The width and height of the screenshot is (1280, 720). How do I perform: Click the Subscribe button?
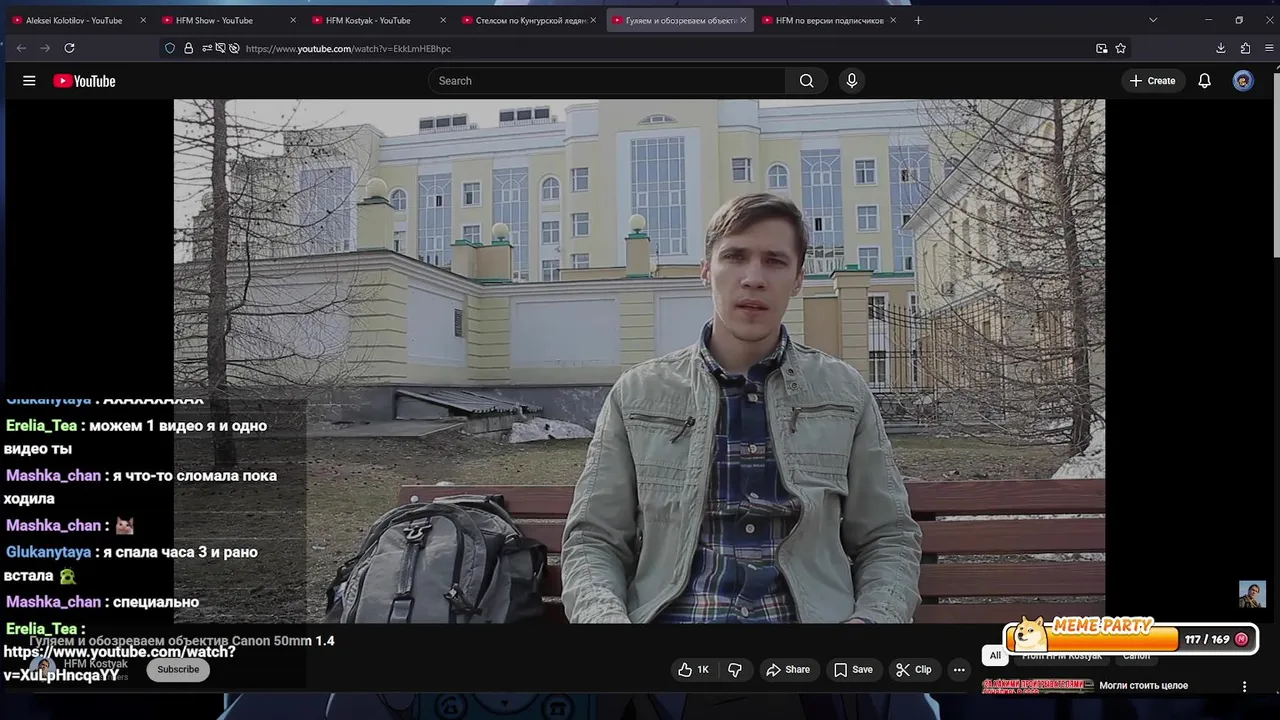[178, 670]
